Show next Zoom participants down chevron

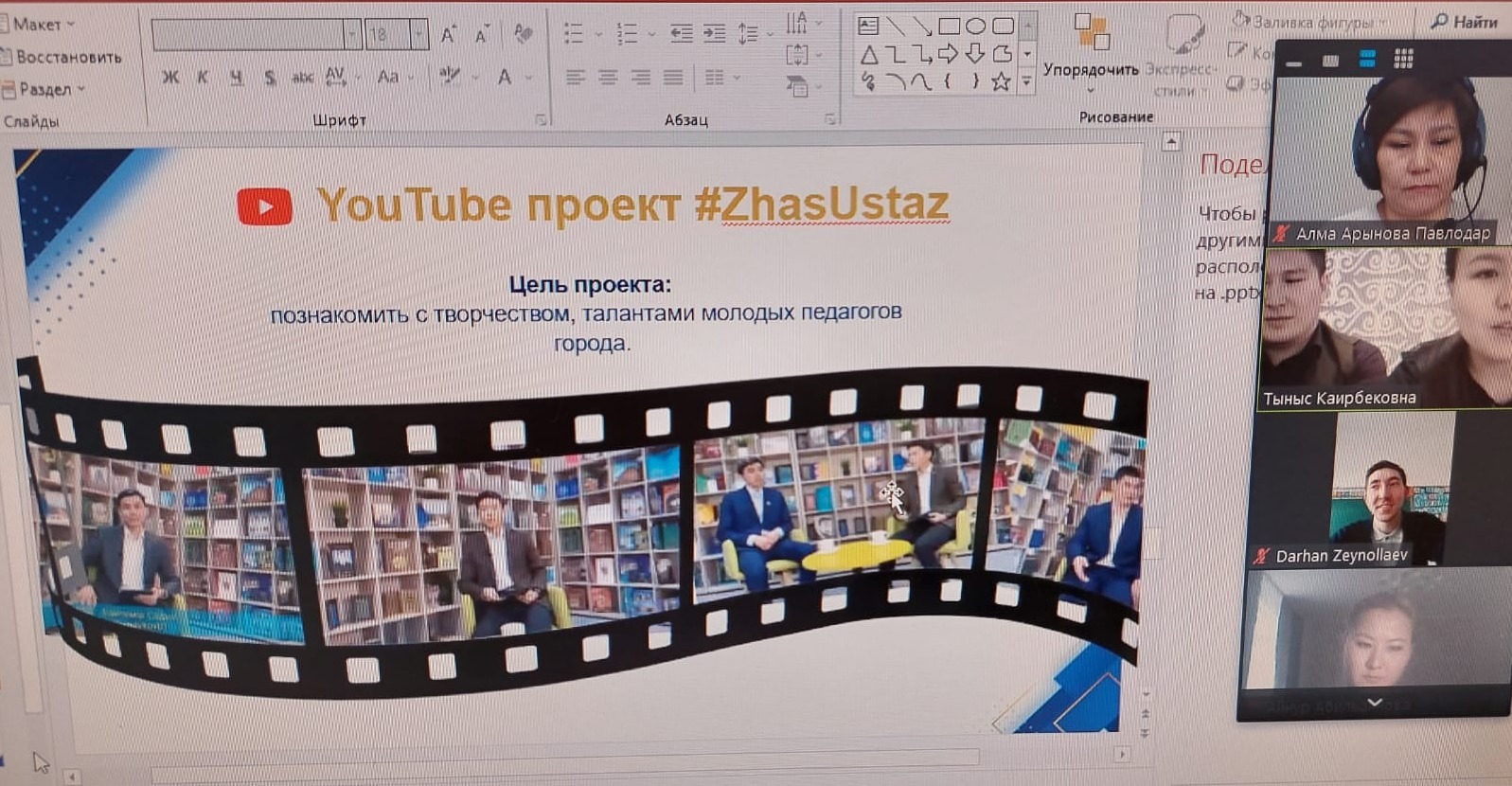pyautogui.click(x=1375, y=703)
